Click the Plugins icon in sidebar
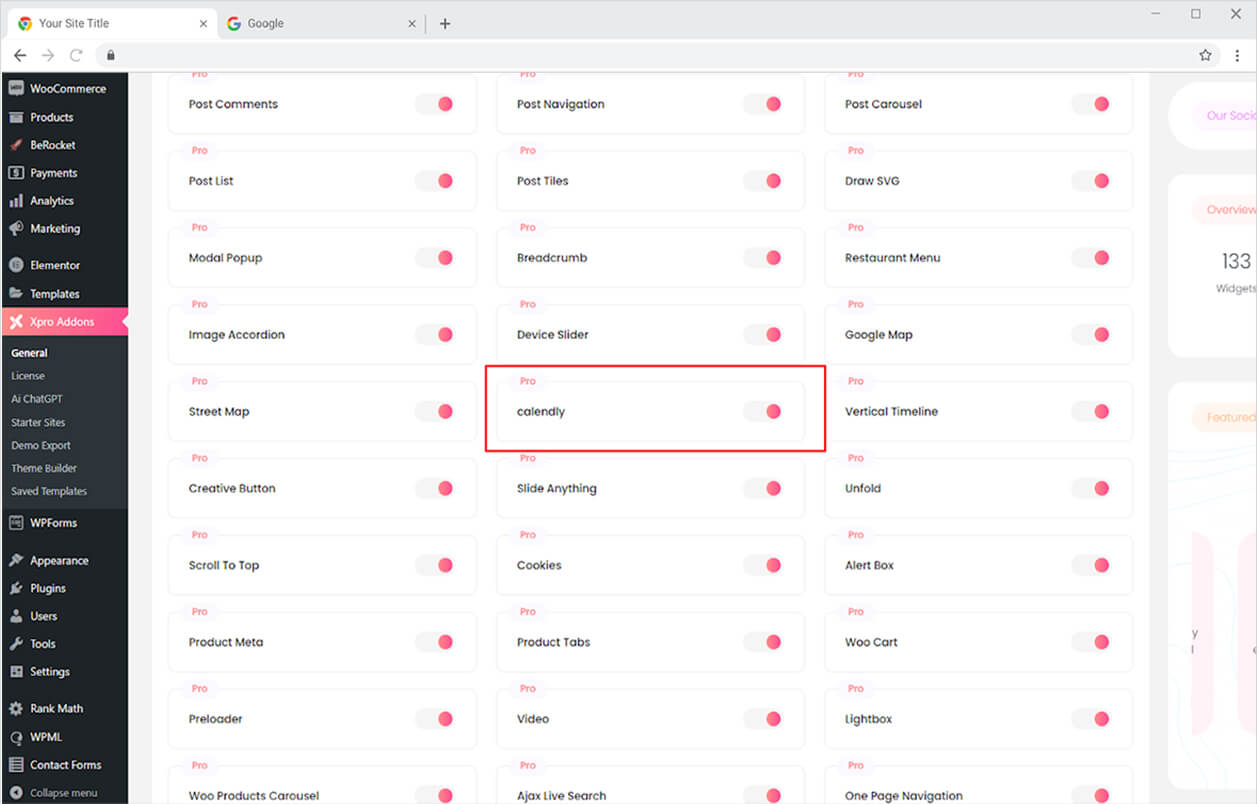1257x804 pixels. click(x=16, y=589)
